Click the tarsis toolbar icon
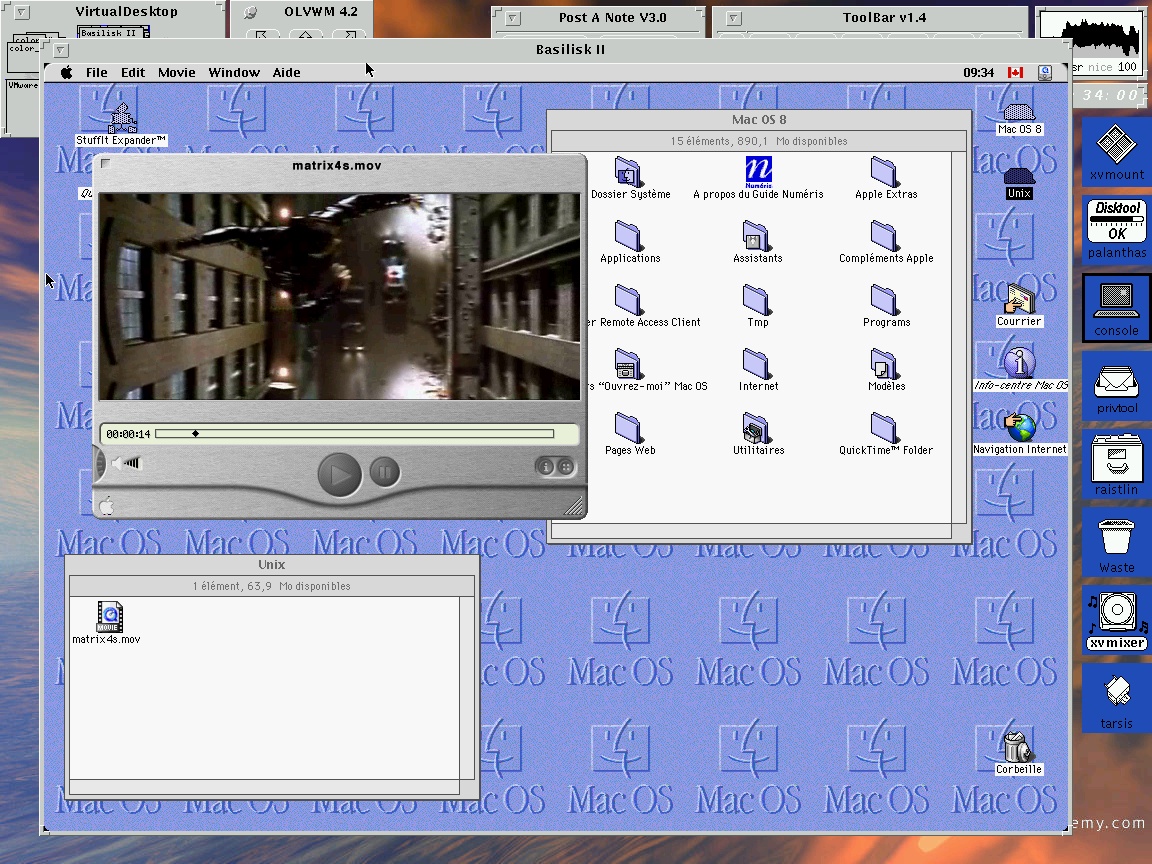This screenshot has width=1152, height=864. click(x=1117, y=699)
